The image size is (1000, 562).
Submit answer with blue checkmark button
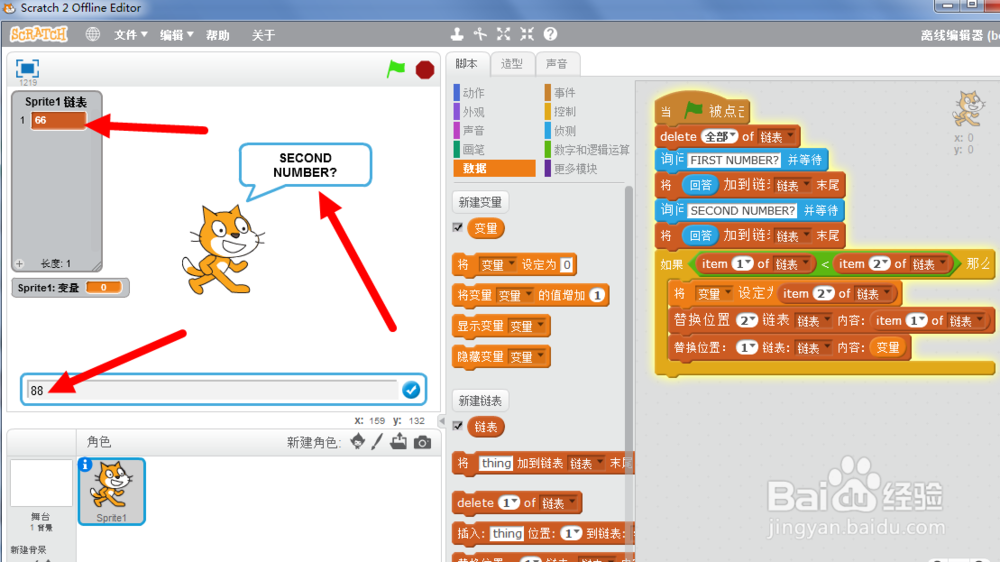click(411, 390)
